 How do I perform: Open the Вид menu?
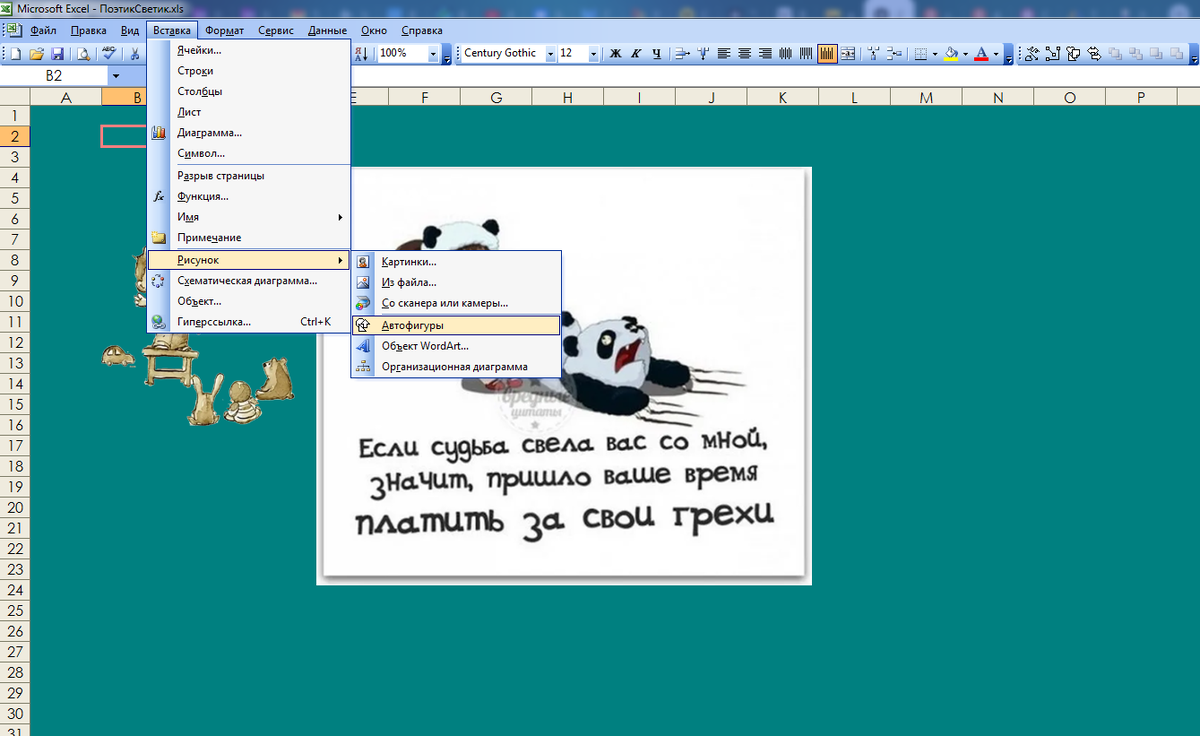130,31
